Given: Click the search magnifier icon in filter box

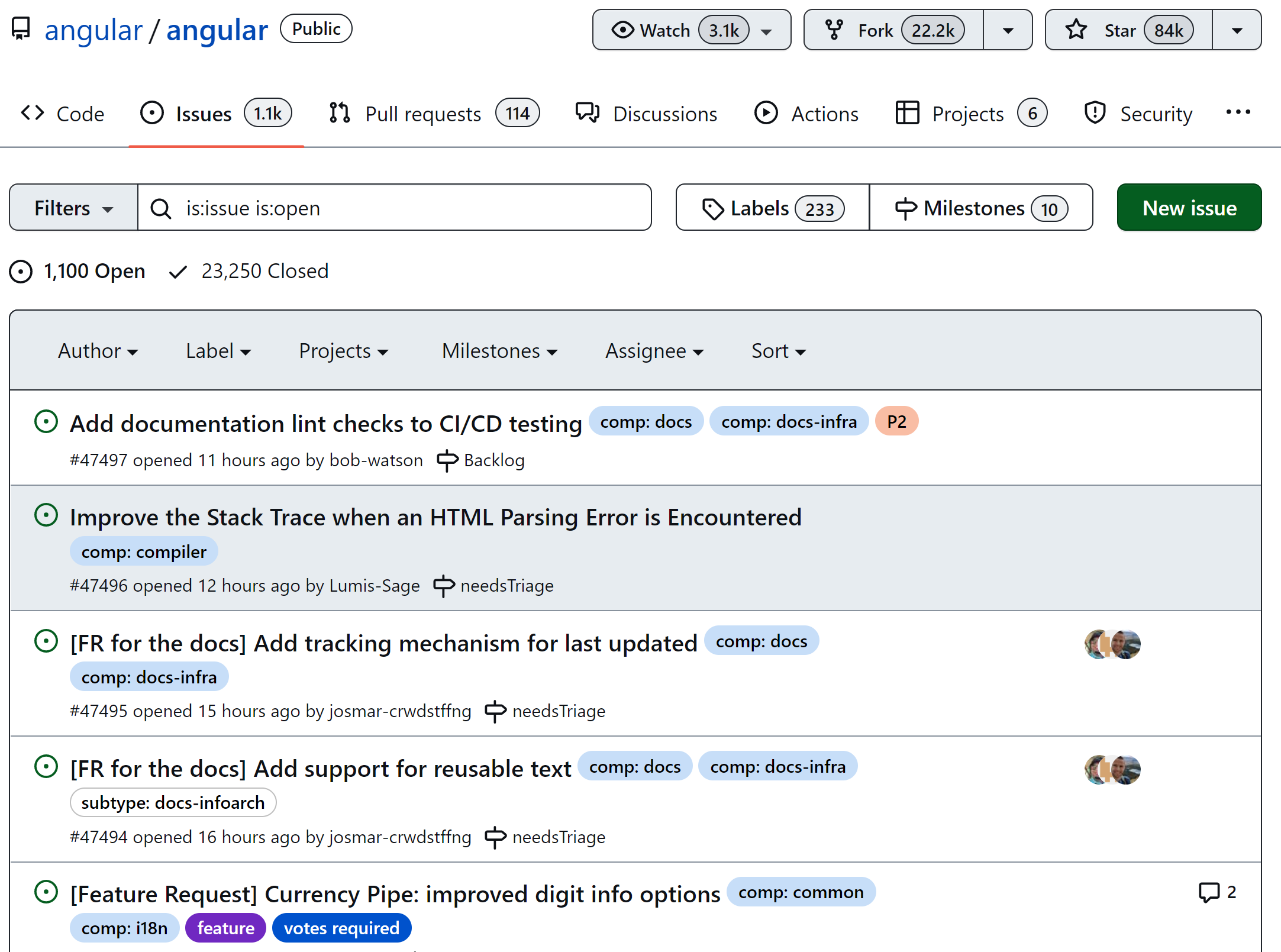Looking at the screenshot, I should coord(160,208).
